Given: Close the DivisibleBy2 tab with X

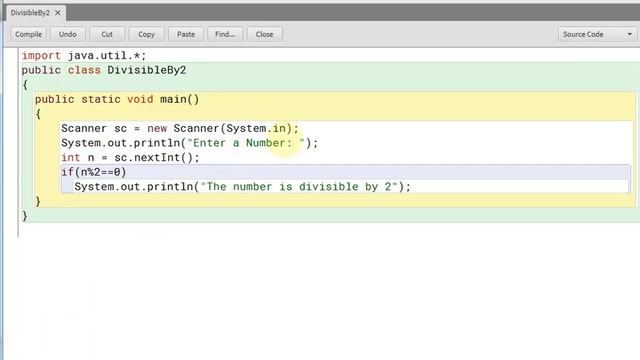Looking at the screenshot, I should (x=58, y=13).
